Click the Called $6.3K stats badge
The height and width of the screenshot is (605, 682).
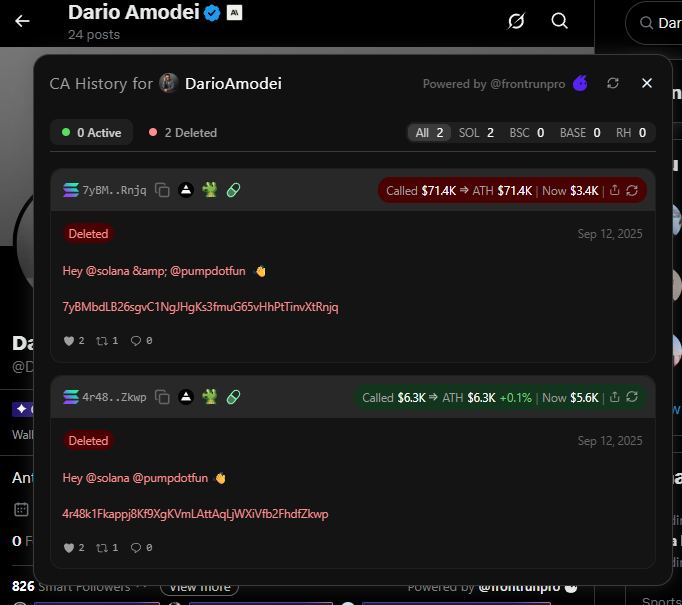point(500,398)
